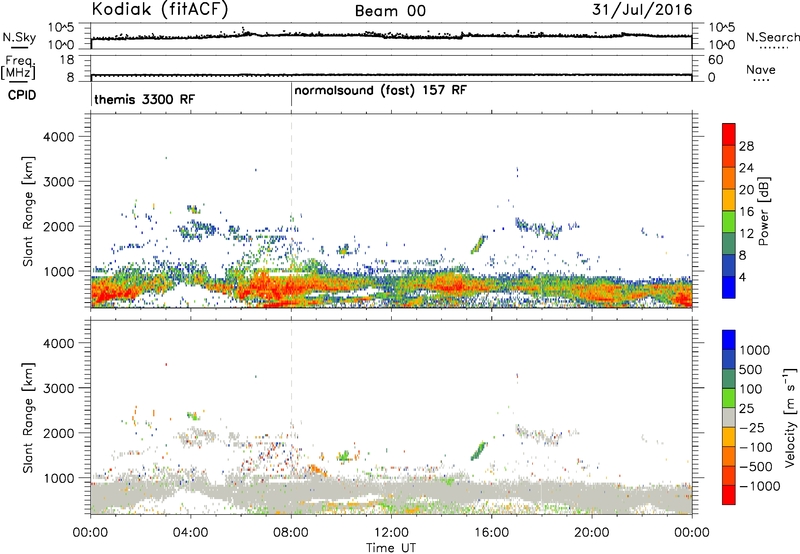Click the red bottom of Velocity colorbar
This screenshot has height=554, width=800.
[x=729, y=495]
